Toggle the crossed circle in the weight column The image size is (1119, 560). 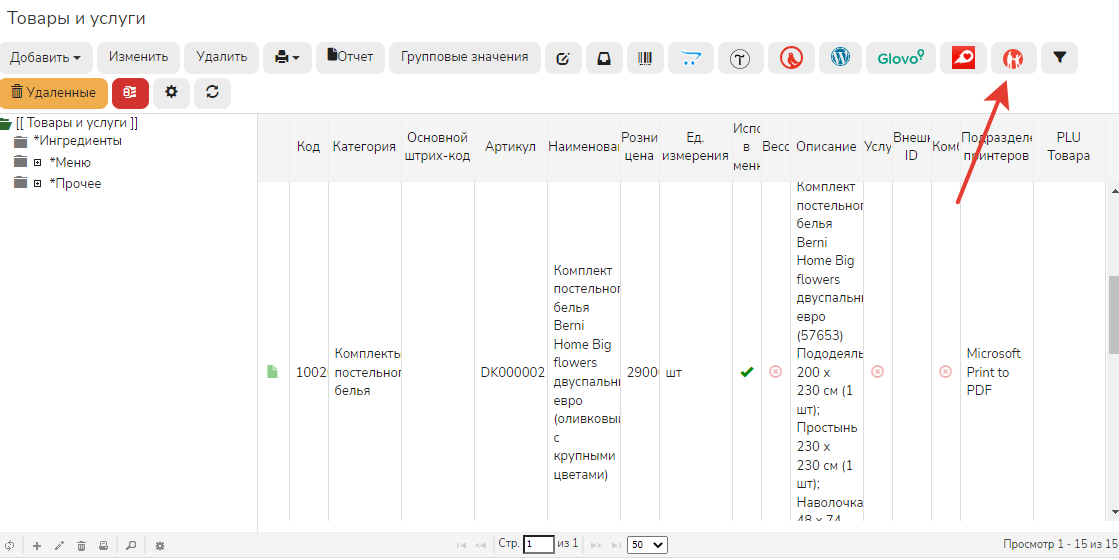[775, 372]
